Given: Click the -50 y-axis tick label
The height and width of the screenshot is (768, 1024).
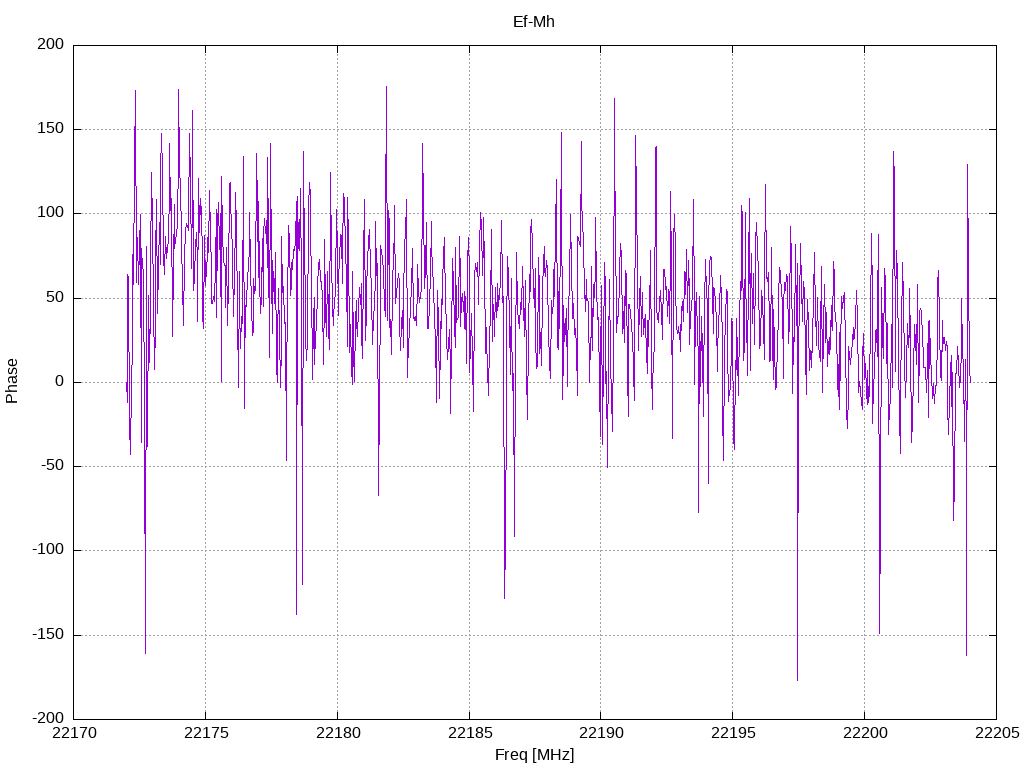Looking at the screenshot, I should point(53,466).
